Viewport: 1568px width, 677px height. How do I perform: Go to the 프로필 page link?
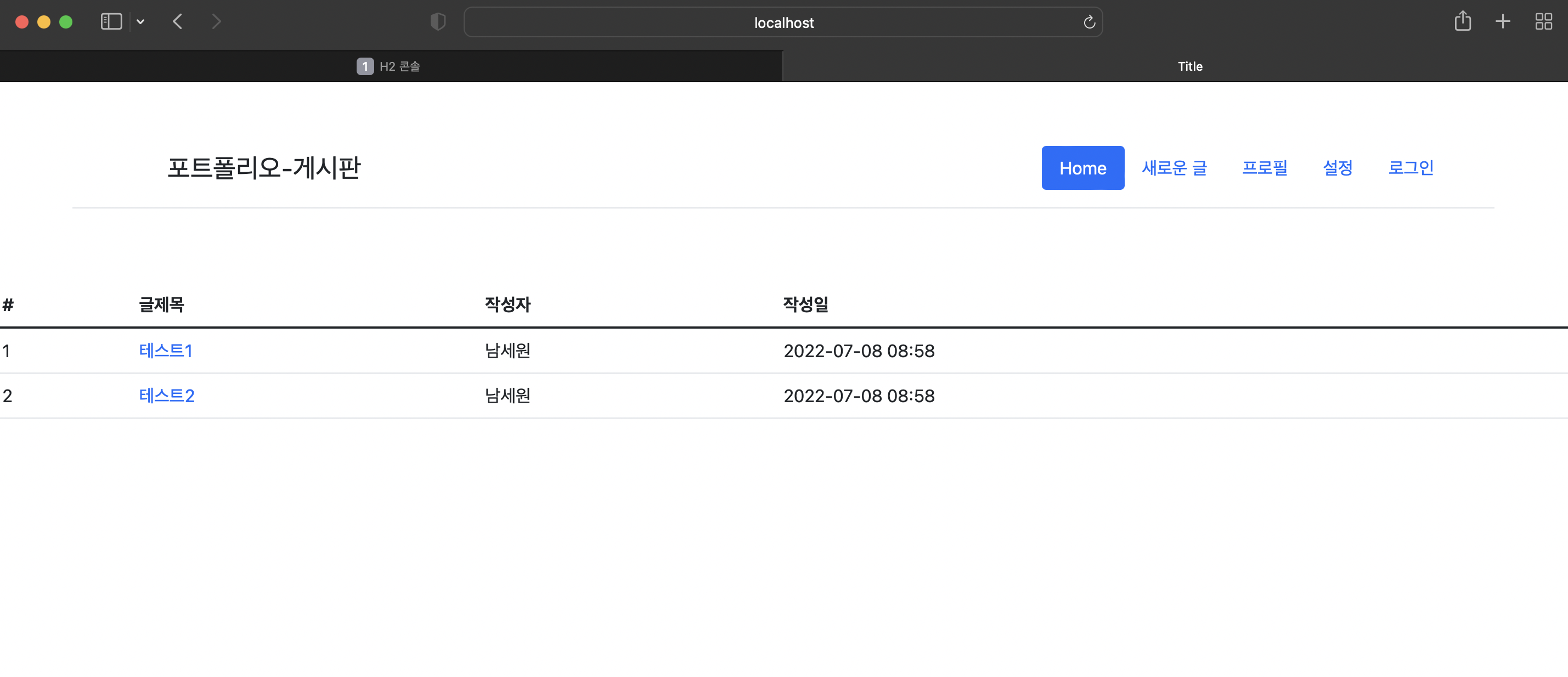(x=1264, y=167)
